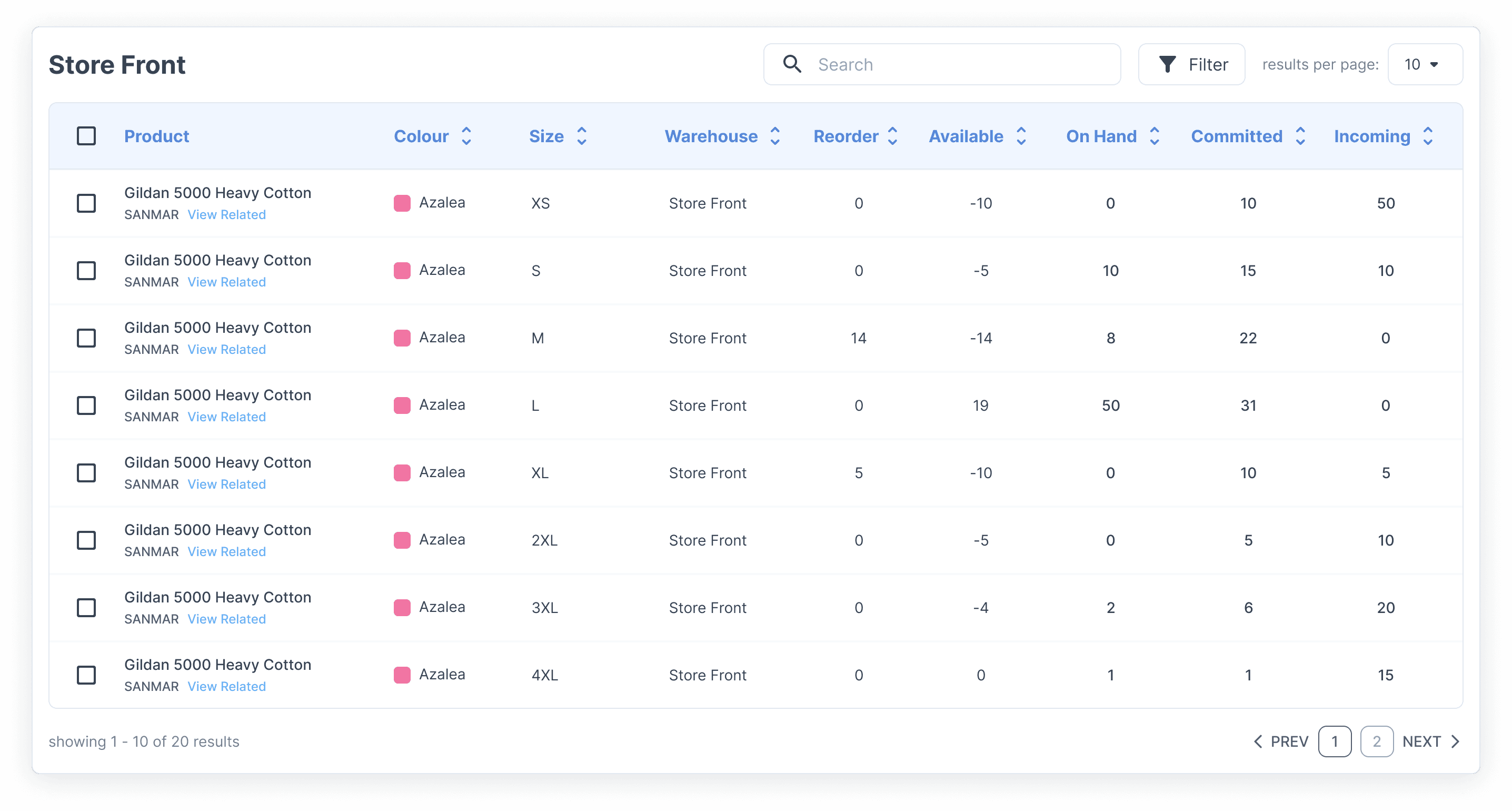Click the PREV page chevron arrow
This screenshot has width=1512, height=811.
tap(1258, 741)
